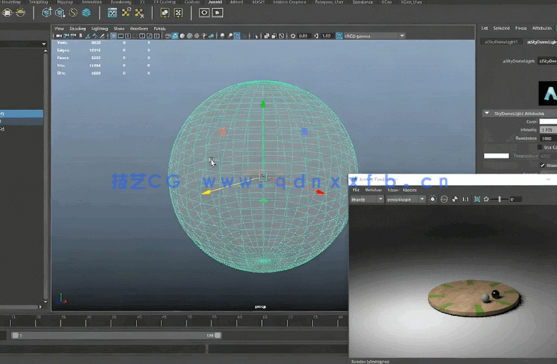Click the gamma icon in viewport toolbar
Image resolution: width=557 pixels, height=364 pixels.
316,36
